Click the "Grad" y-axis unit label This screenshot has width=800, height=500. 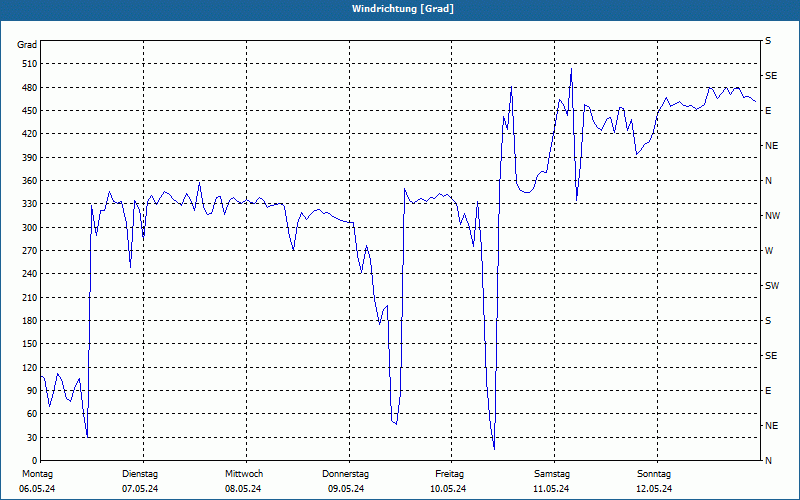point(27,45)
